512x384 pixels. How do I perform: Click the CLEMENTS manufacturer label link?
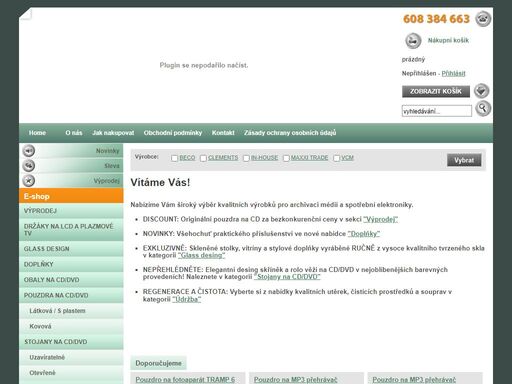223,158
